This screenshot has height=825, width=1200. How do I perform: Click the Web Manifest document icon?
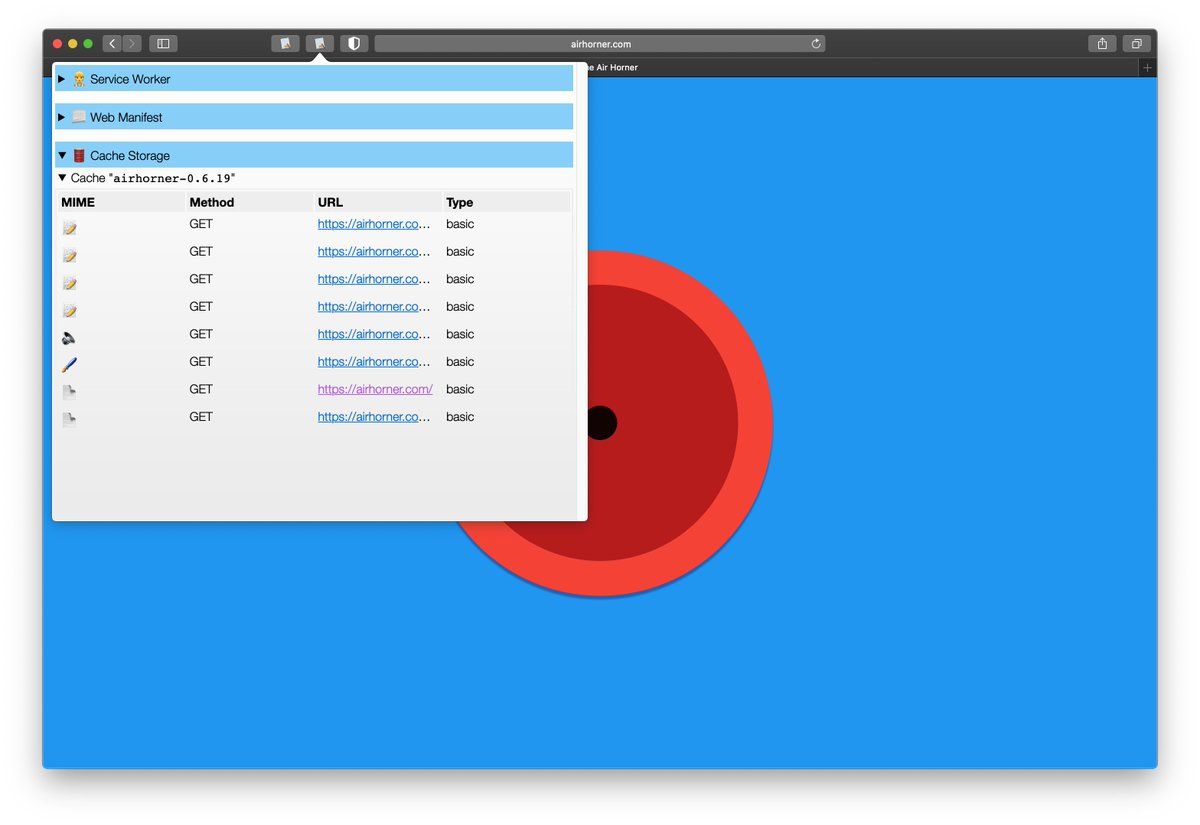(x=79, y=117)
